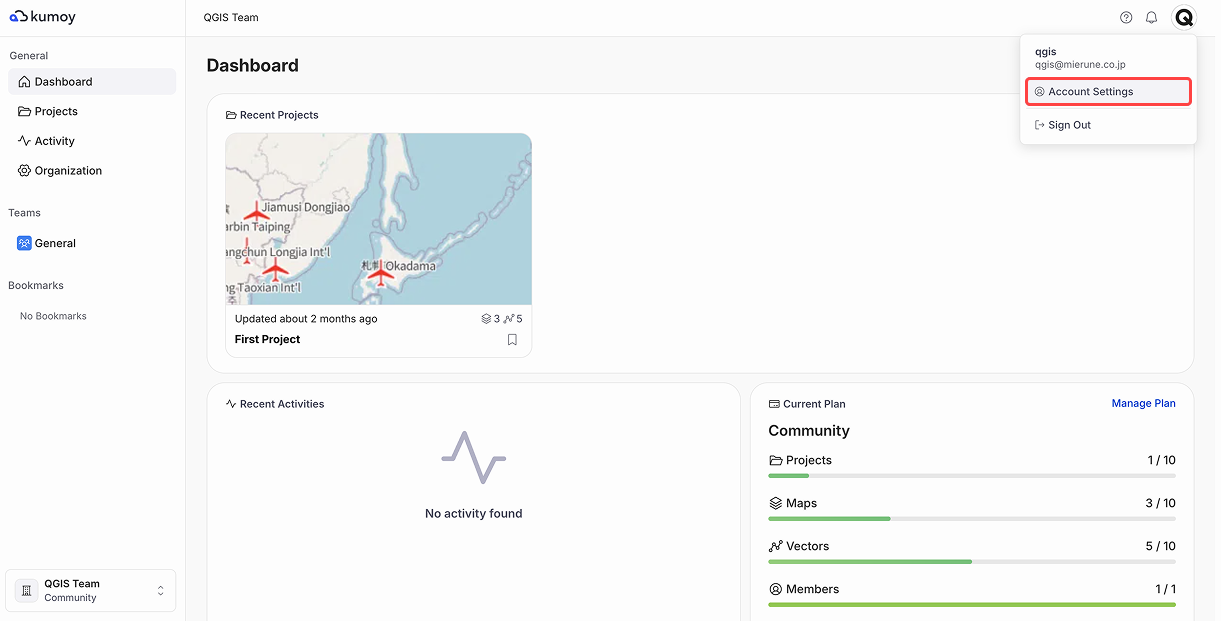Click the '5 / 10' vectors count
This screenshot has width=1221, height=621.
pos(1161,547)
